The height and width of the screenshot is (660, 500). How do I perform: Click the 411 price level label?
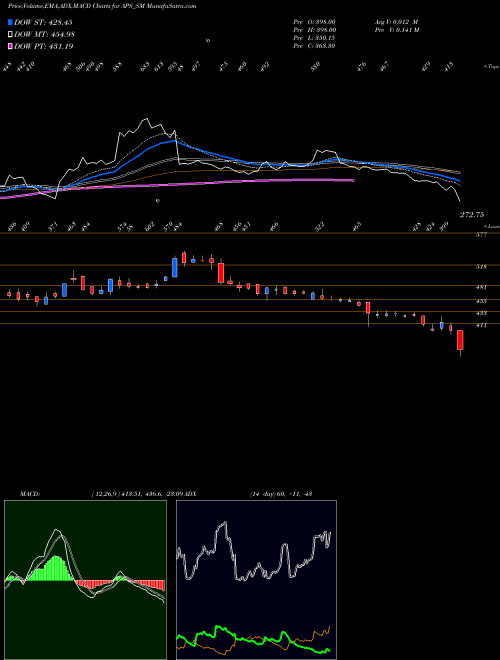(481, 325)
